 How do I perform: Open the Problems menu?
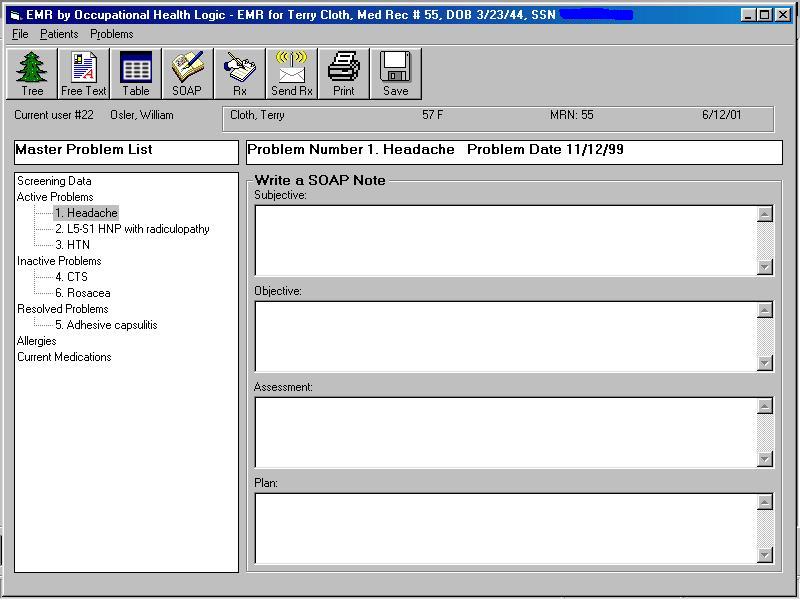(111, 34)
